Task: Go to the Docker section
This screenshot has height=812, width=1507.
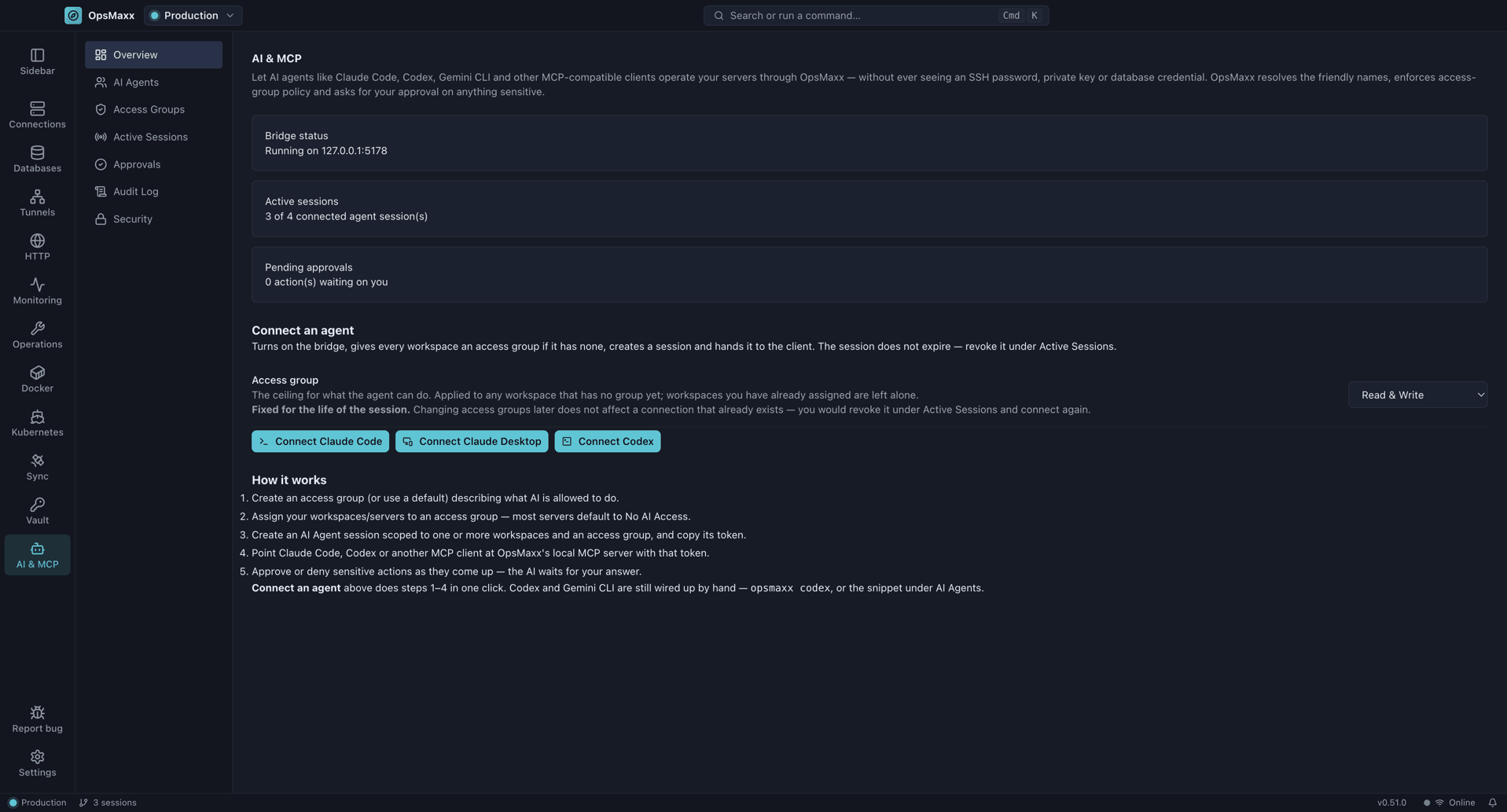Action: [x=37, y=380]
